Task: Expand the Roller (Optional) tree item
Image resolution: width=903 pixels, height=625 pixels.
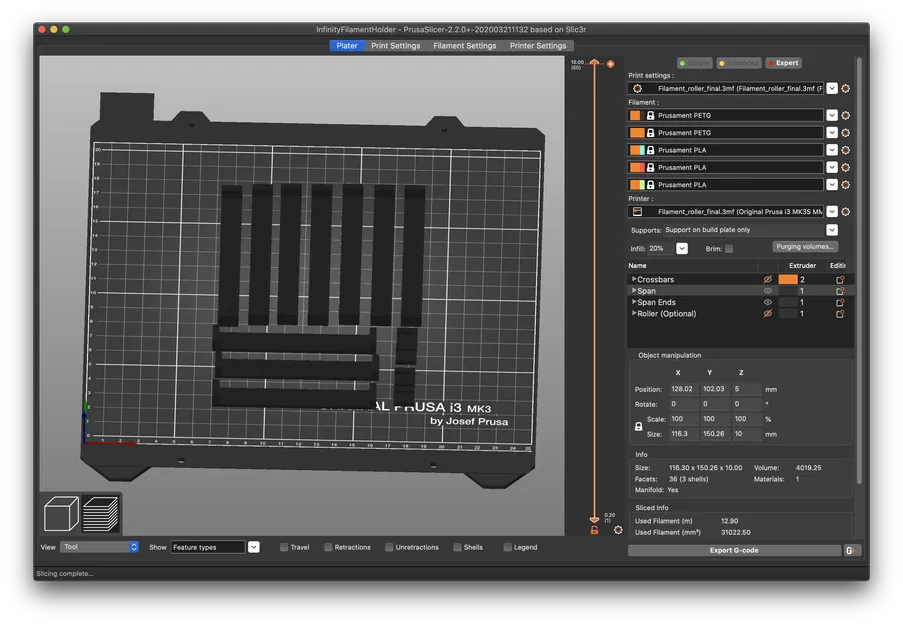Action: [633, 314]
